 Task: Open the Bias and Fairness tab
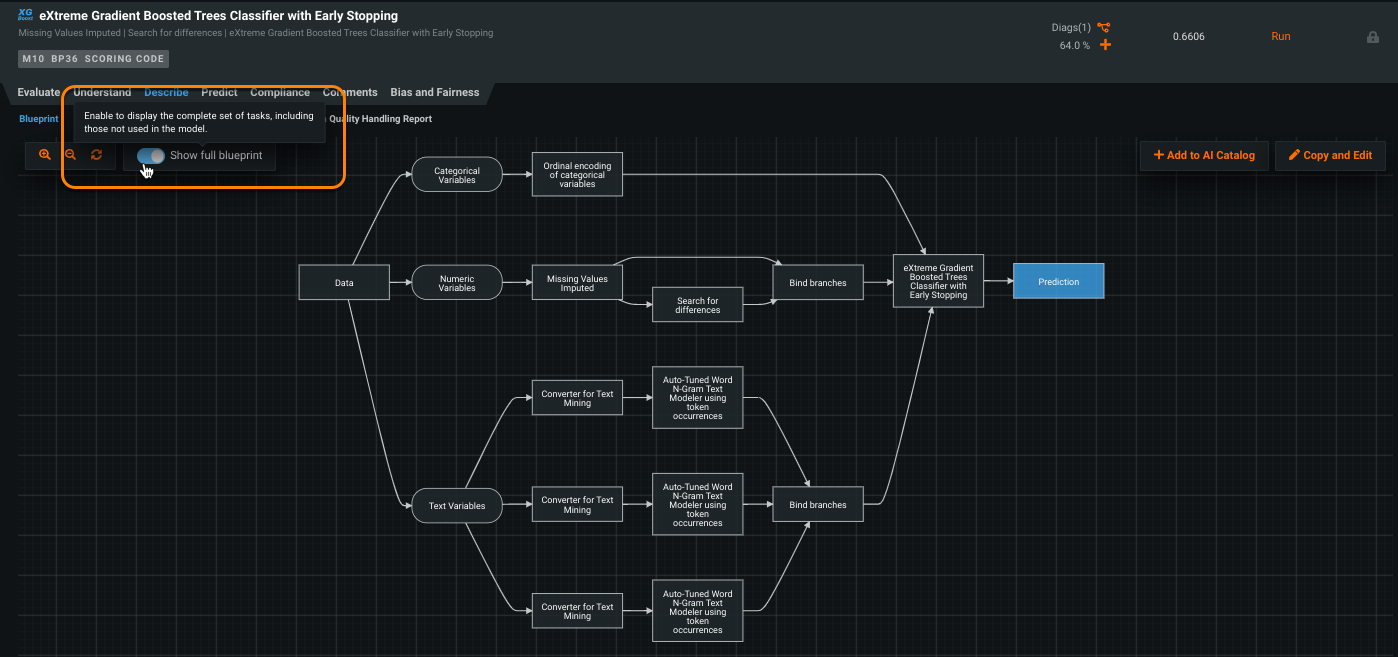[434, 92]
